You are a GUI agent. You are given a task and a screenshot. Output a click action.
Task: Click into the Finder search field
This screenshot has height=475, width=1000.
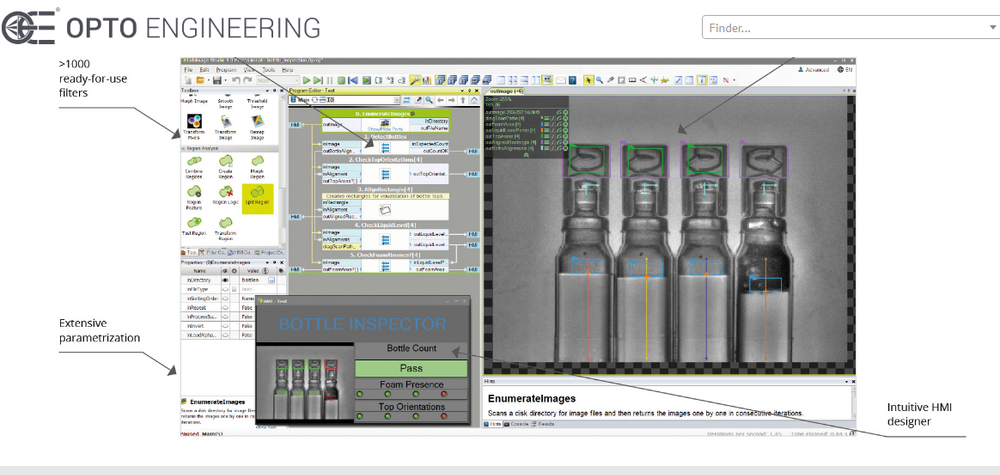(x=843, y=27)
